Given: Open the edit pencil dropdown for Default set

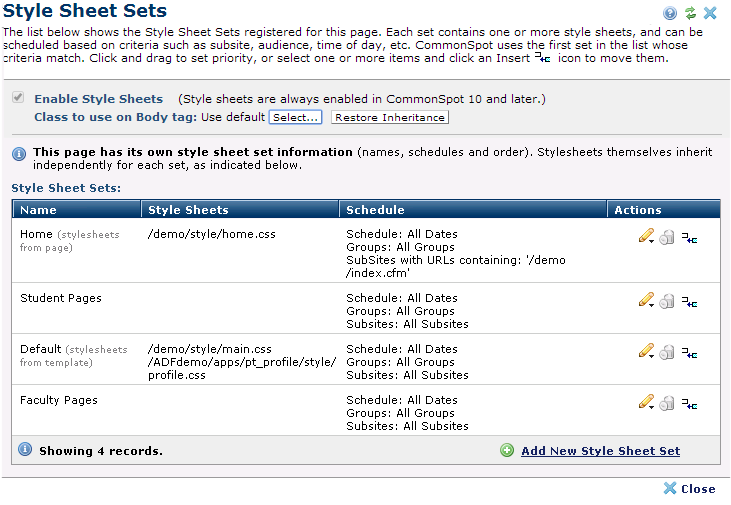Looking at the screenshot, I should [x=646, y=351].
